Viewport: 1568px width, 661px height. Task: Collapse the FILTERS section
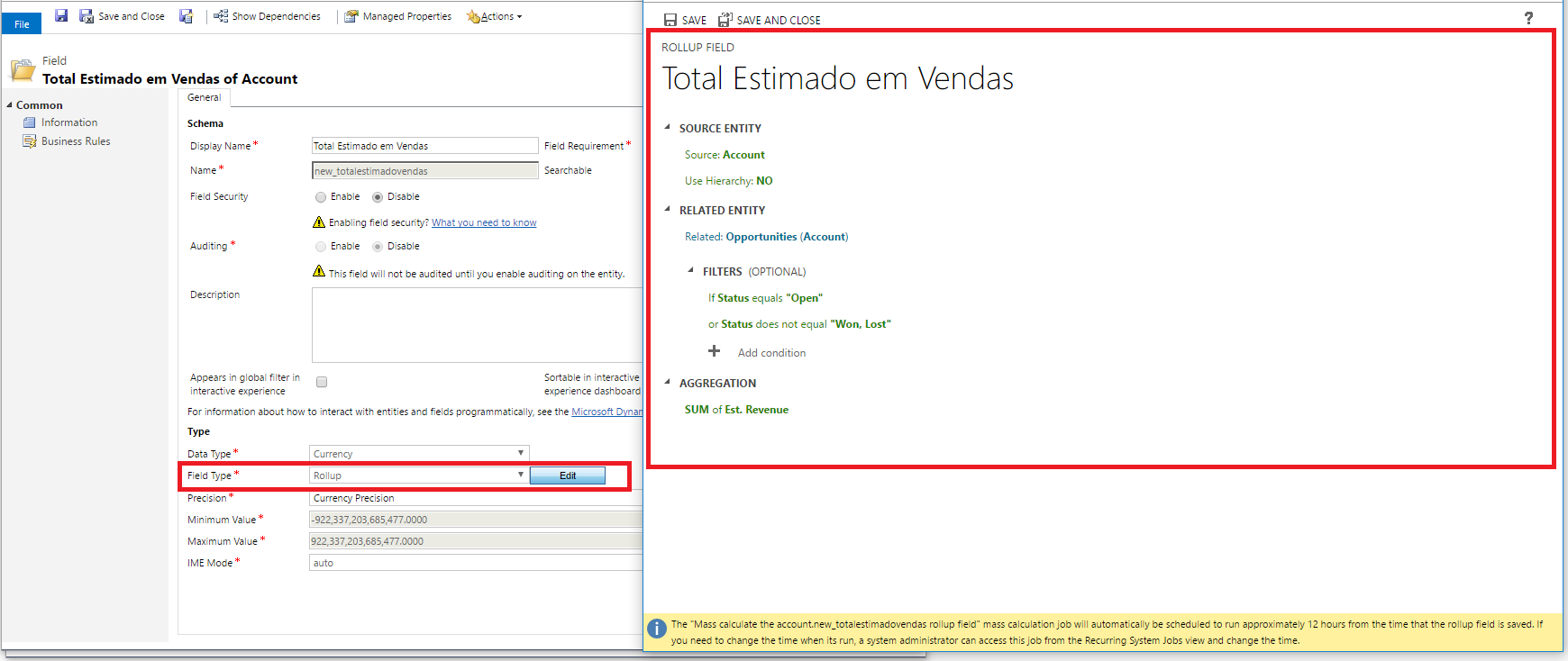(x=691, y=270)
